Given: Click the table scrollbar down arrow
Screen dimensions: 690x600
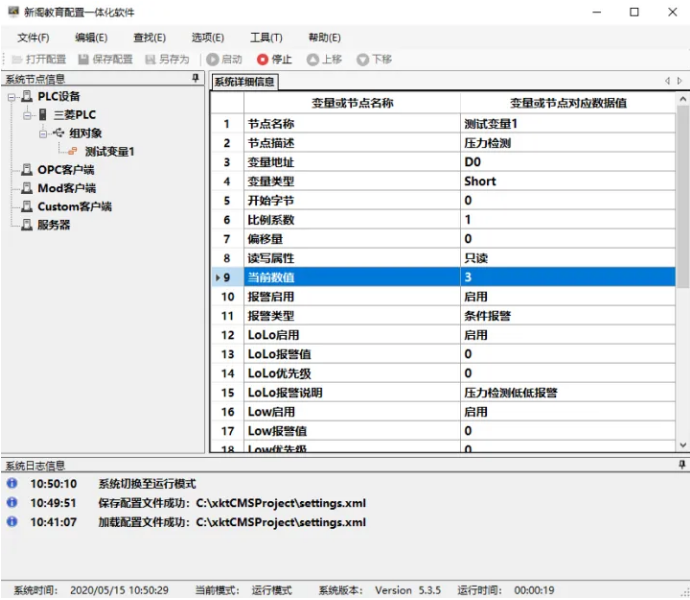Looking at the screenshot, I should click(x=683, y=445).
